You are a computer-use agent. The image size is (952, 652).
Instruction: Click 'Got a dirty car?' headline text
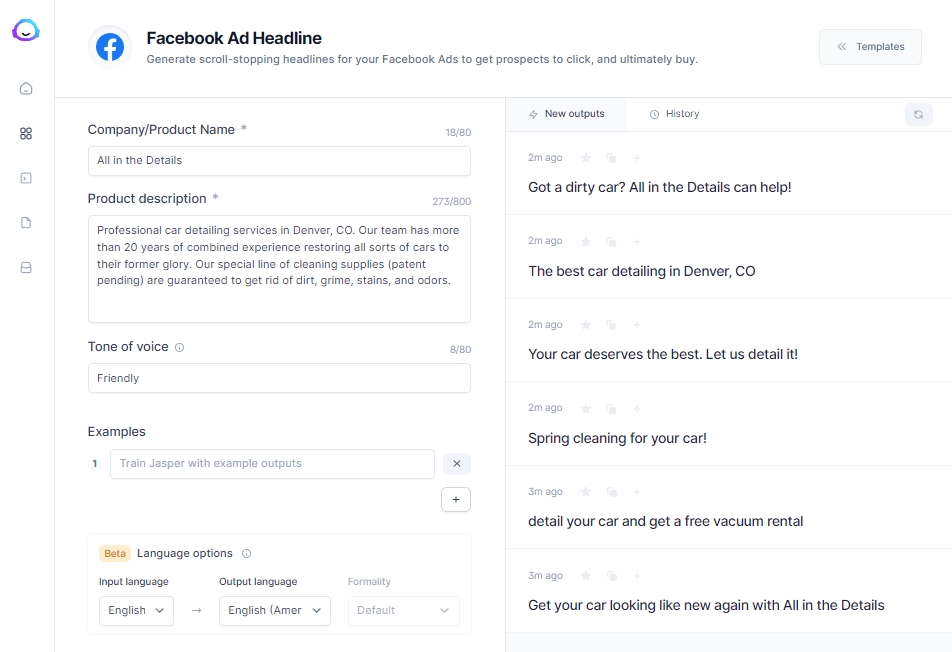pyautogui.click(x=659, y=187)
